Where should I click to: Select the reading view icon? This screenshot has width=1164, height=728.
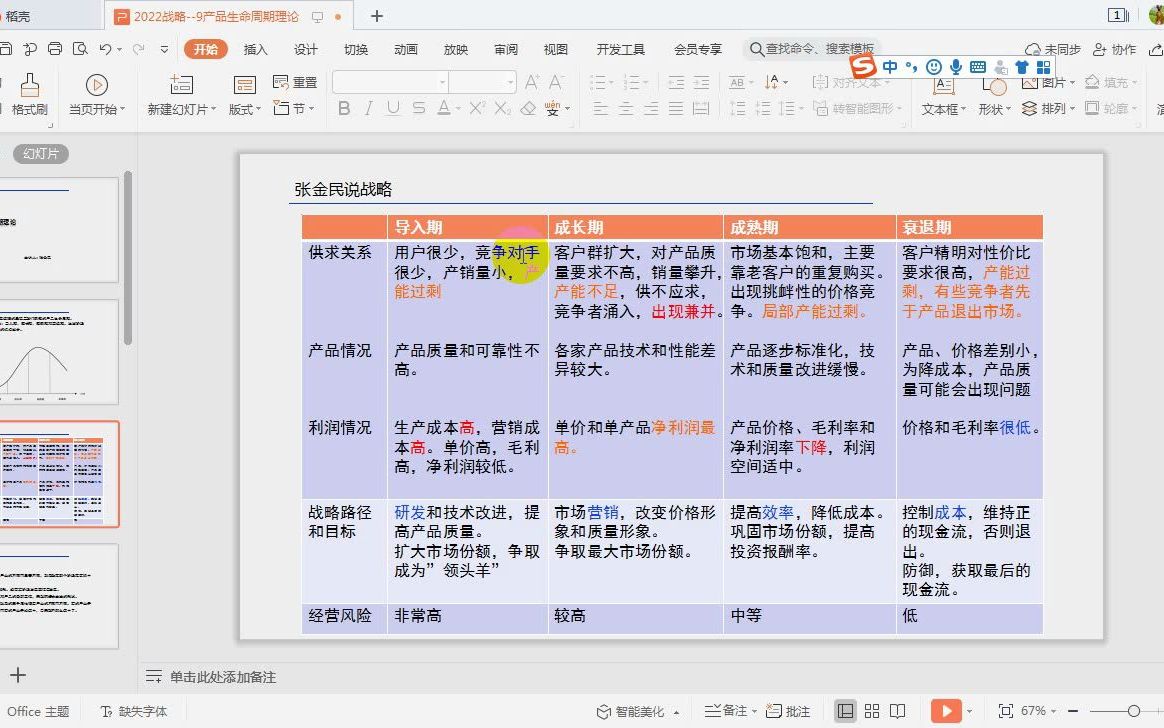pyautogui.click(x=898, y=711)
